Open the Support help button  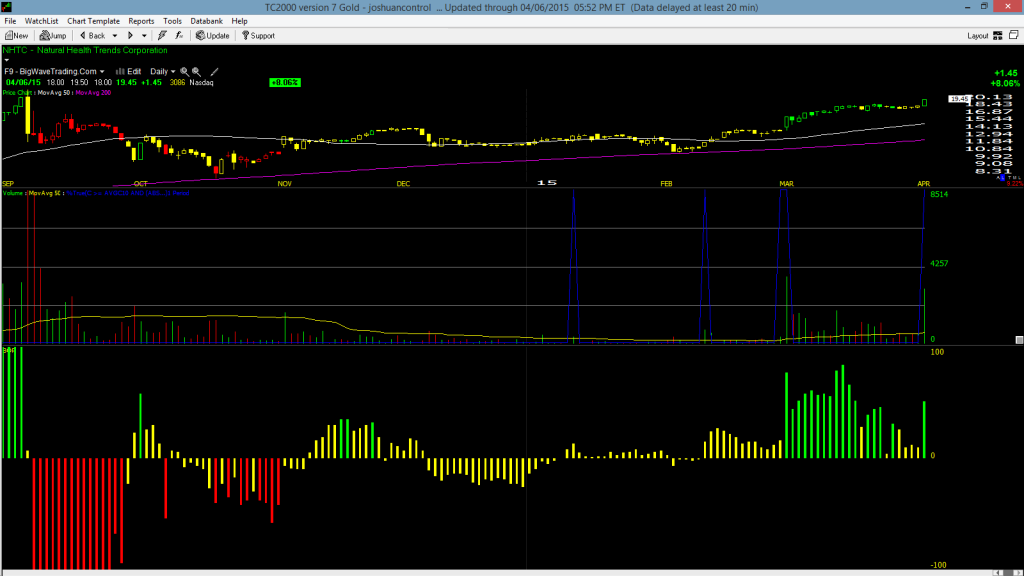(x=258, y=36)
